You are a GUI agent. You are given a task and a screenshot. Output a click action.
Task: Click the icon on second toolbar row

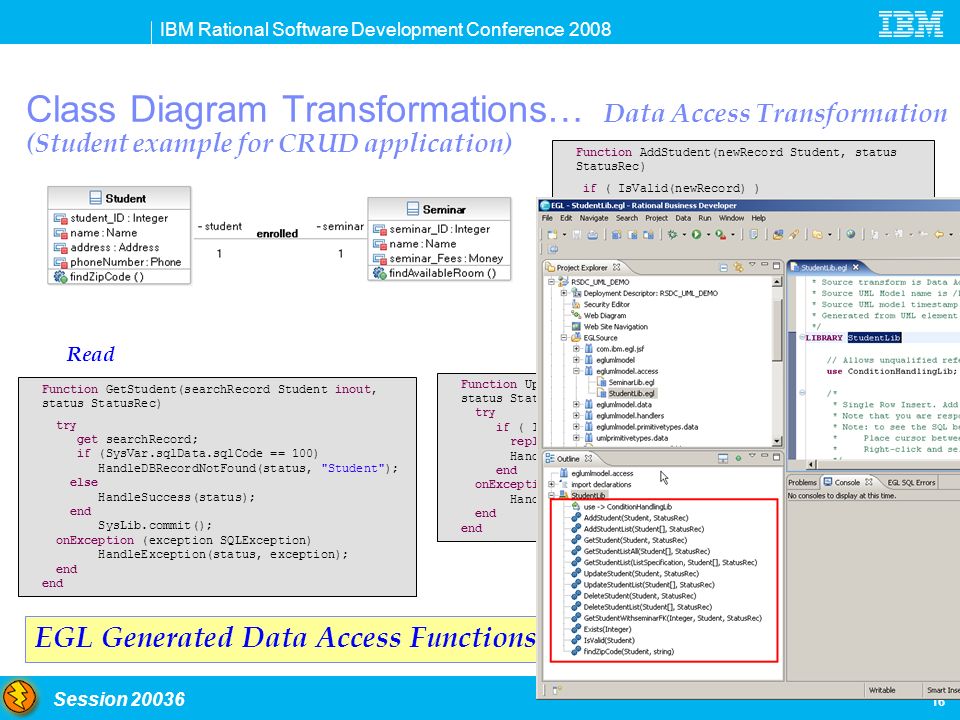(553, 249)
